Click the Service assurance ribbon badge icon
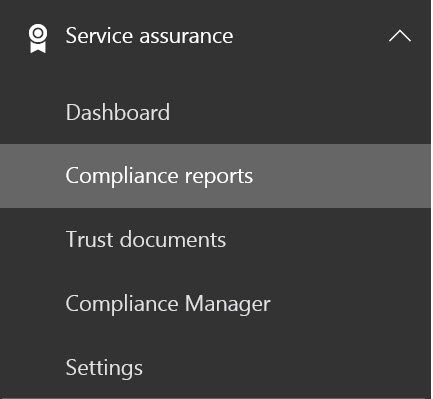Image resolution: width=433 pixels, height=399 pixels. pyautogui.click(x=38, y=38)
